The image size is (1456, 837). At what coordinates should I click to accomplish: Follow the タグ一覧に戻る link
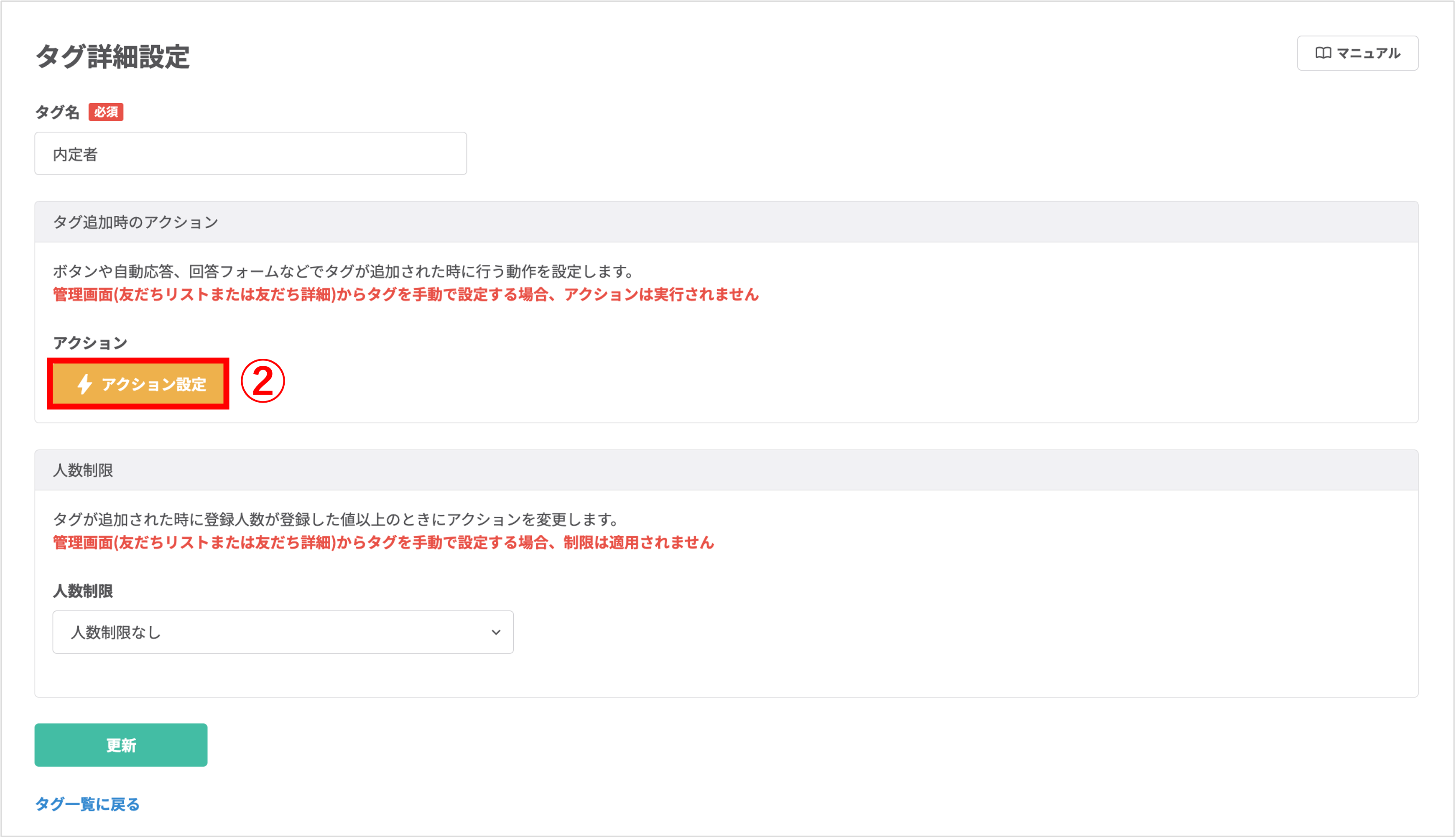point(87,804)
